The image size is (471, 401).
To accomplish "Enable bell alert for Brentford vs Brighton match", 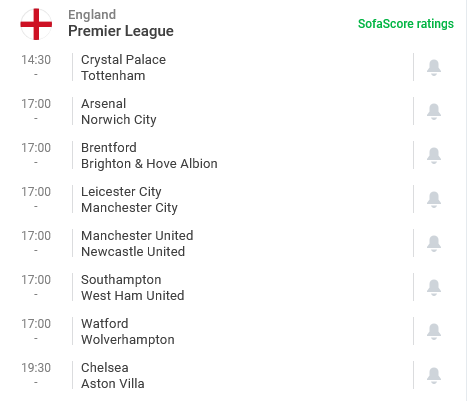I will click(x=434, y=156).
